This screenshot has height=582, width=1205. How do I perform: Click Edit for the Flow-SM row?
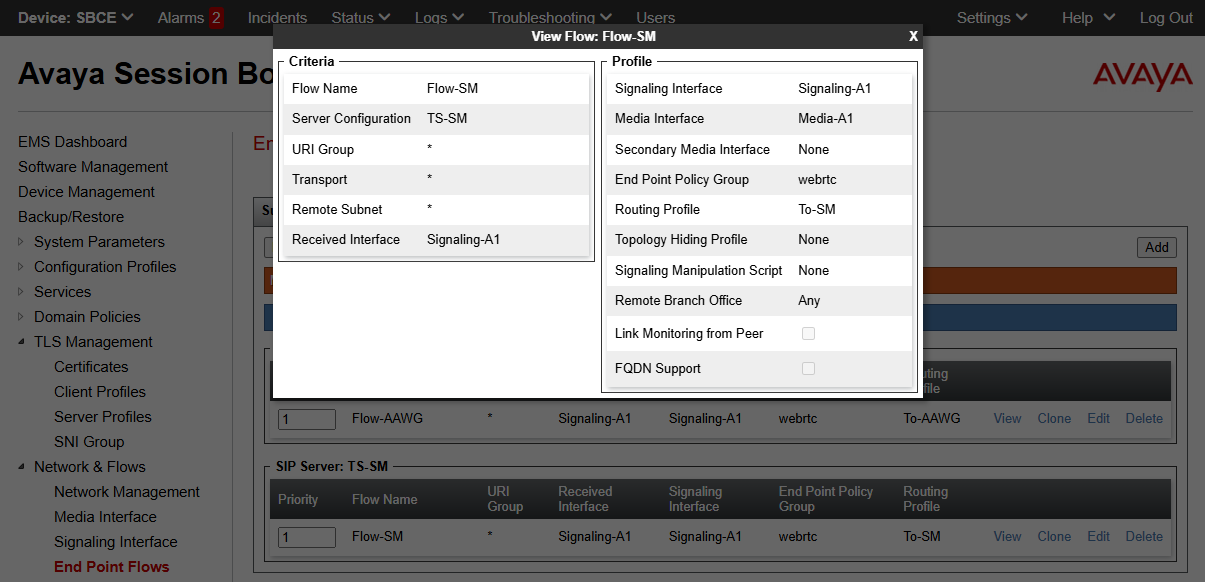[1098, 536]
